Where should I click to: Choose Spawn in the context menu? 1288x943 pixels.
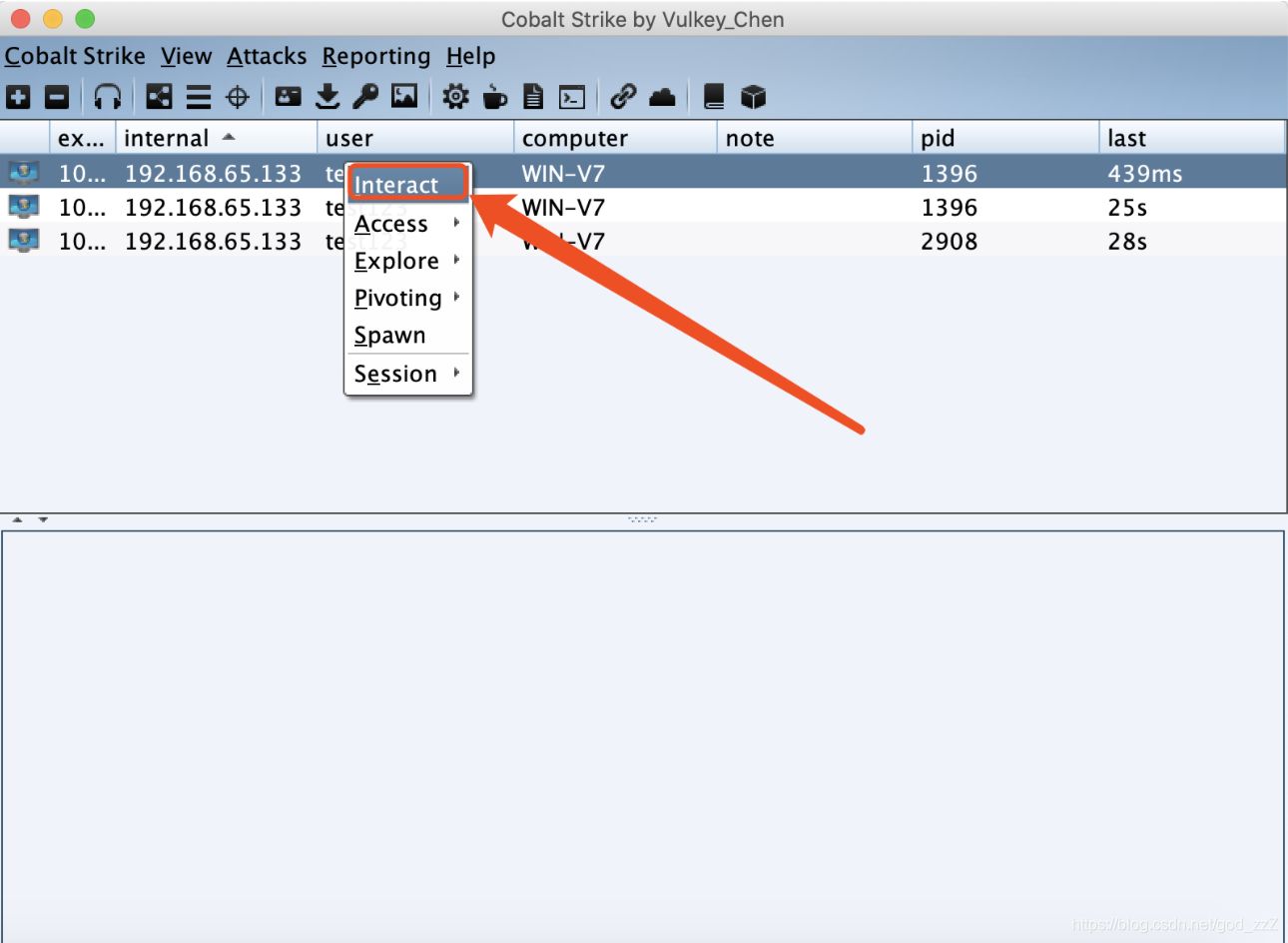point(407,335)
